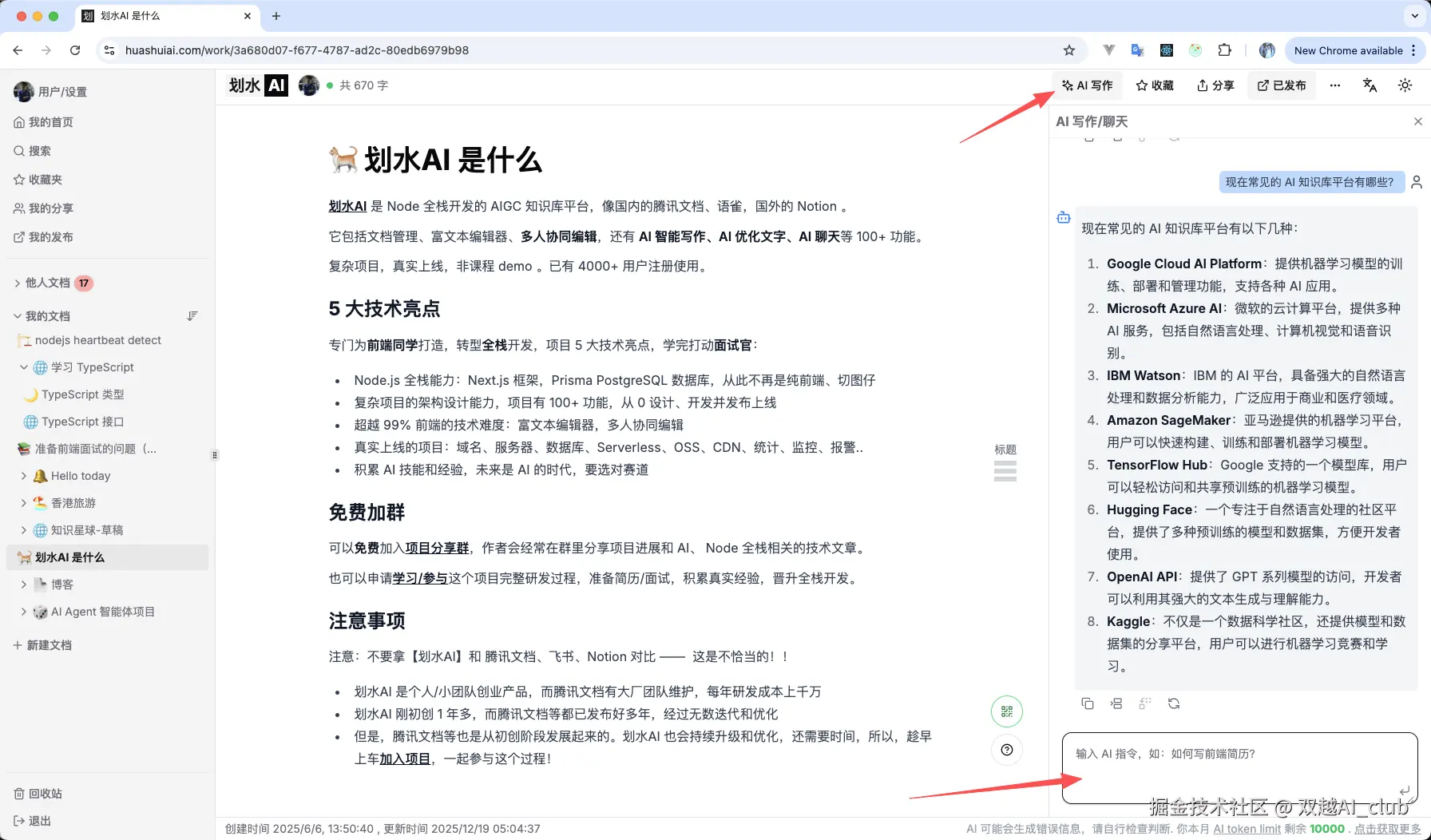Open the three-dot more menu
This screenshot has width=1431, height=840.
click(1335, 85)
